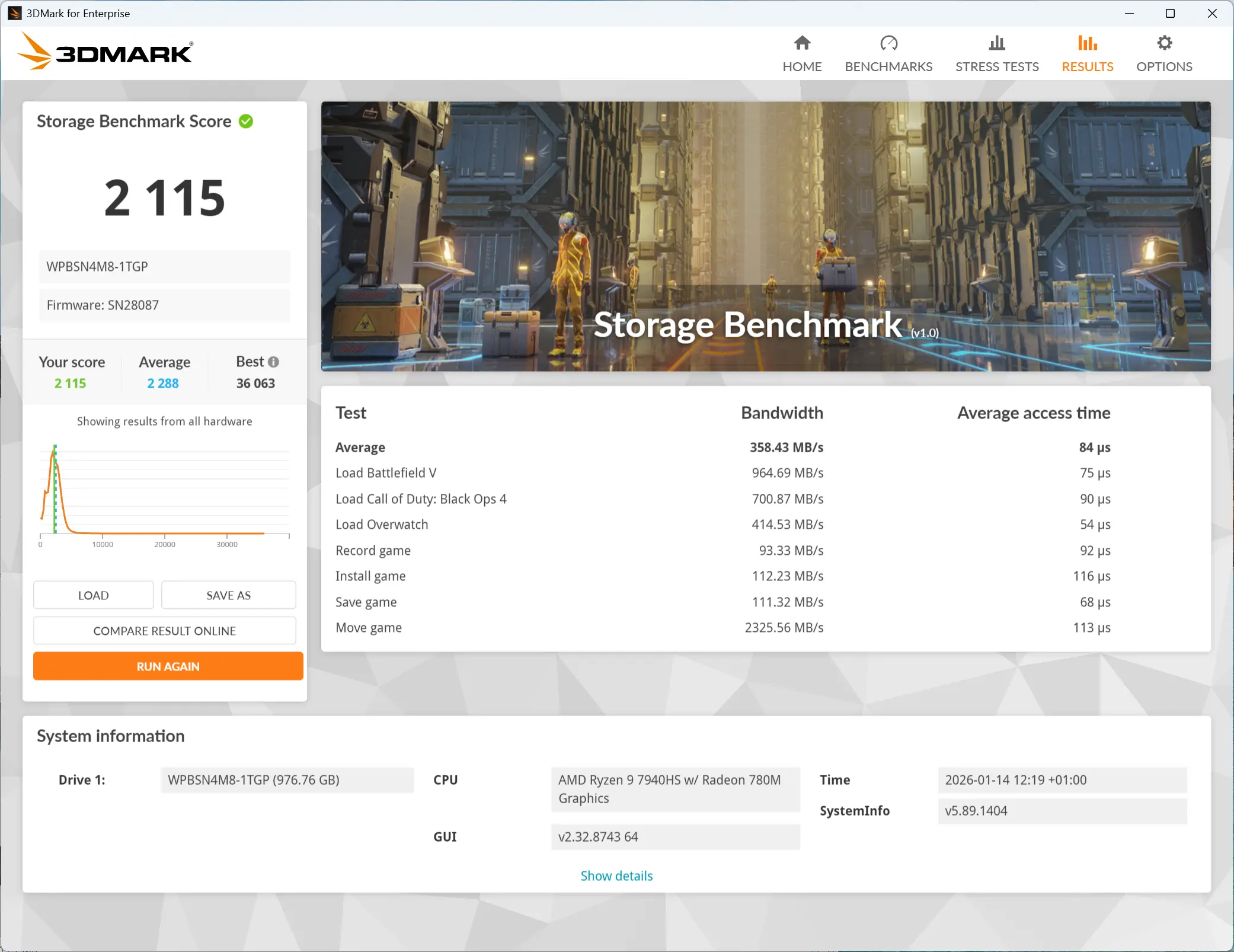
Task: Click the Your score value 2 115
Action: pyautogui.click(x=70, y=384)
